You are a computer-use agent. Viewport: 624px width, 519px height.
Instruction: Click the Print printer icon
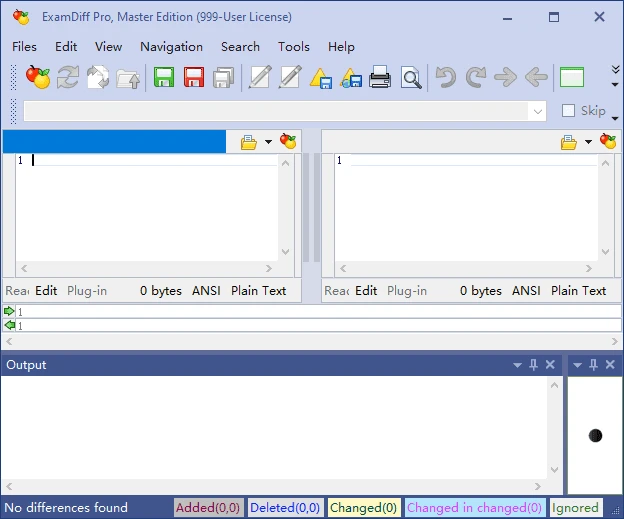click(380, 77)
